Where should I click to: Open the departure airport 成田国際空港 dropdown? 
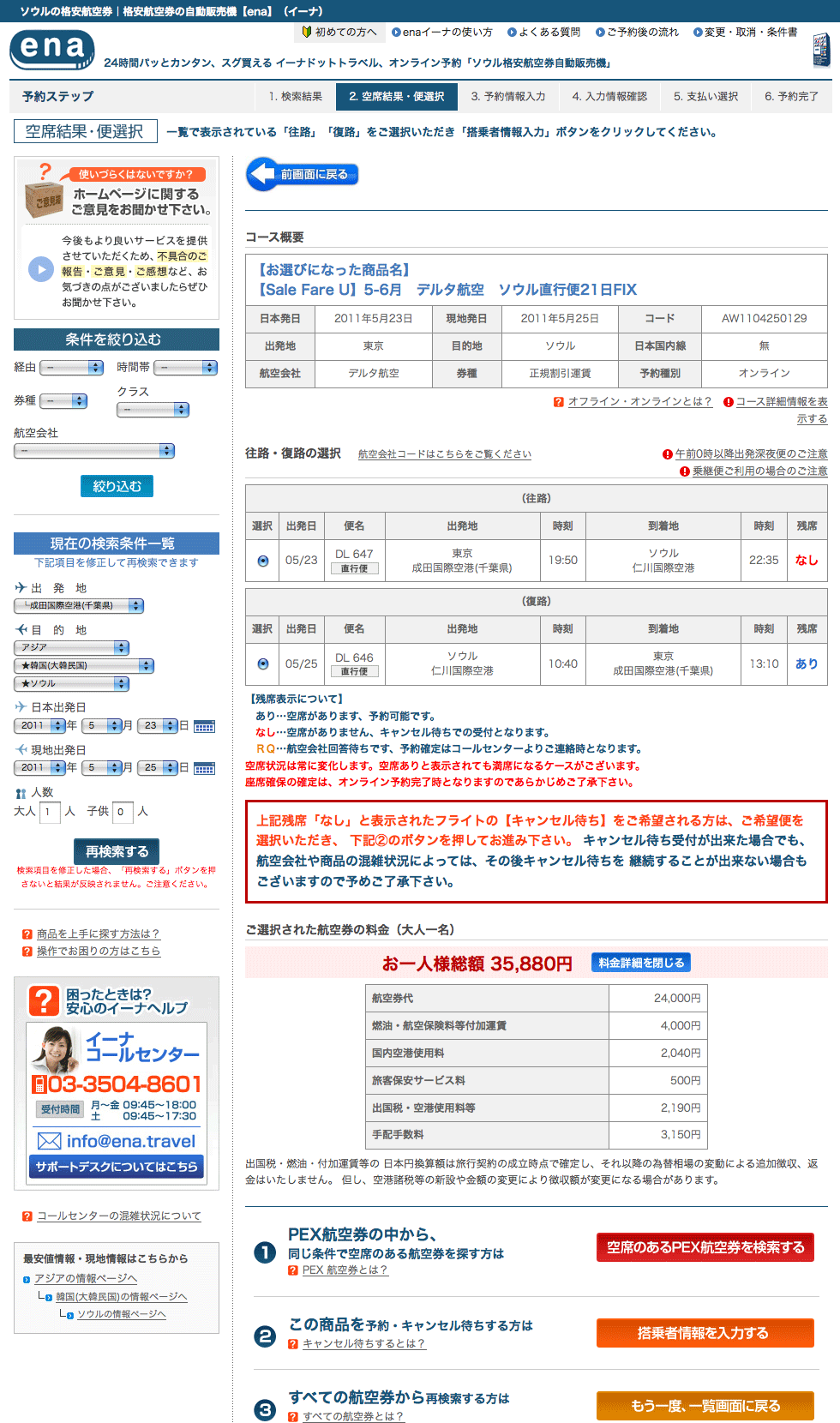(79, 606)
